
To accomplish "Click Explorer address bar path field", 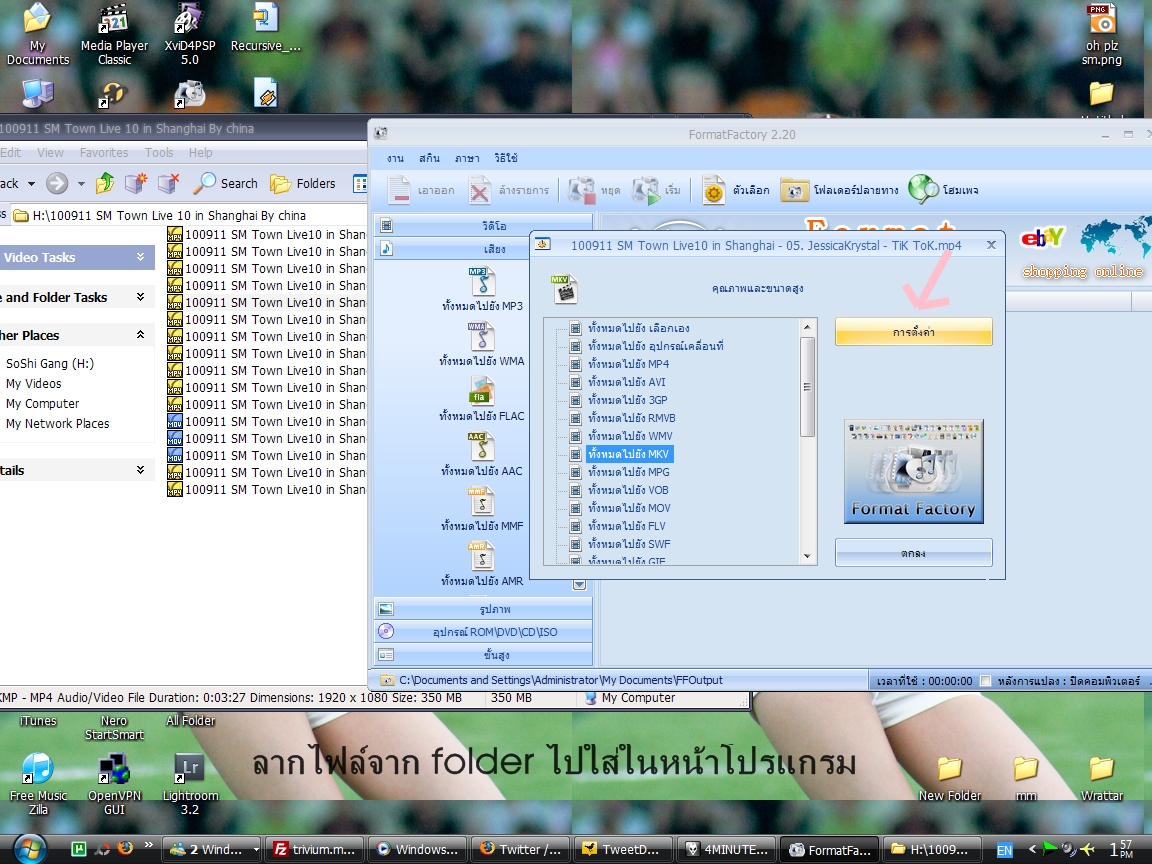I will [190, 215].
